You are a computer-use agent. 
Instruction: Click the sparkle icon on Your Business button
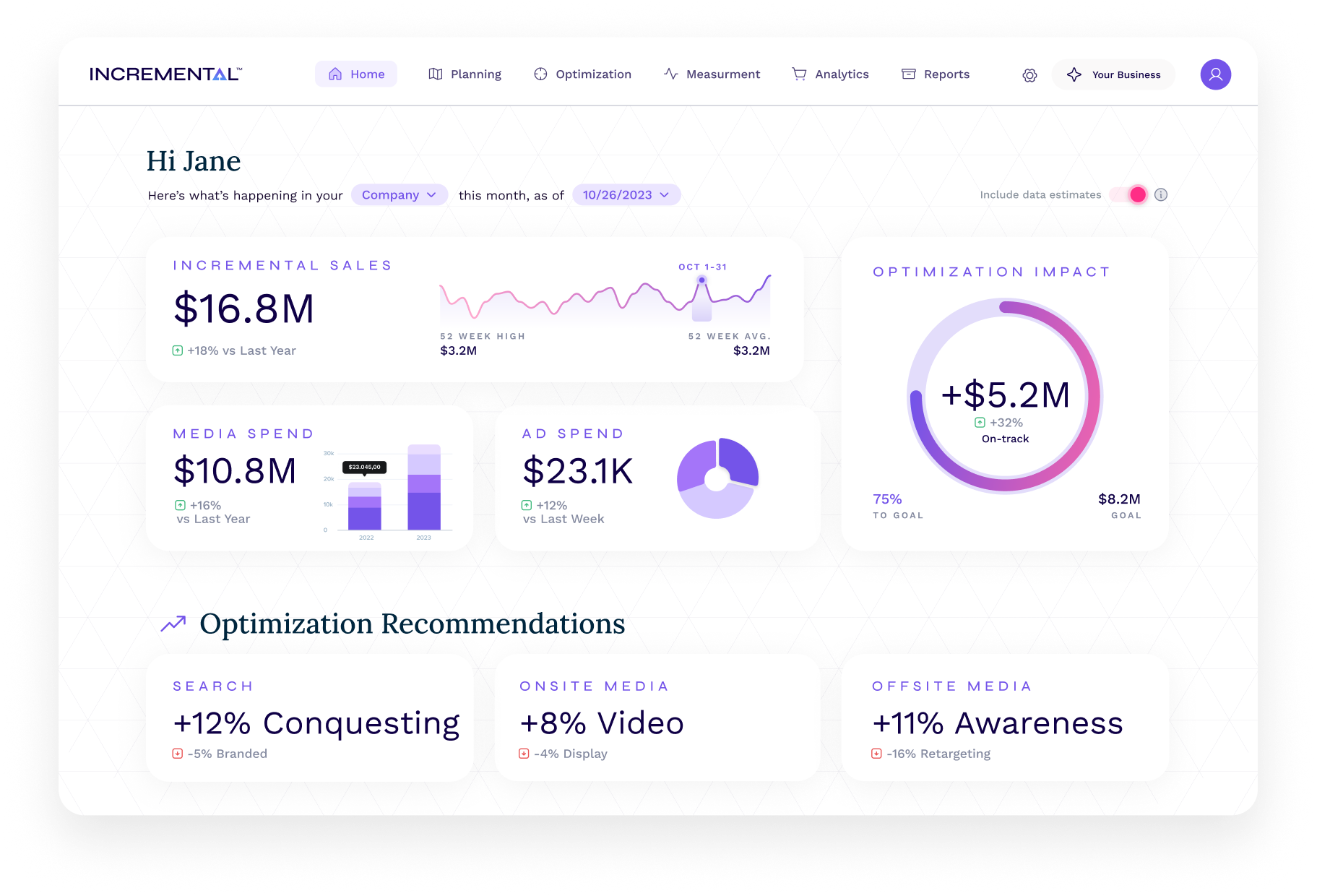(1074, 74)
